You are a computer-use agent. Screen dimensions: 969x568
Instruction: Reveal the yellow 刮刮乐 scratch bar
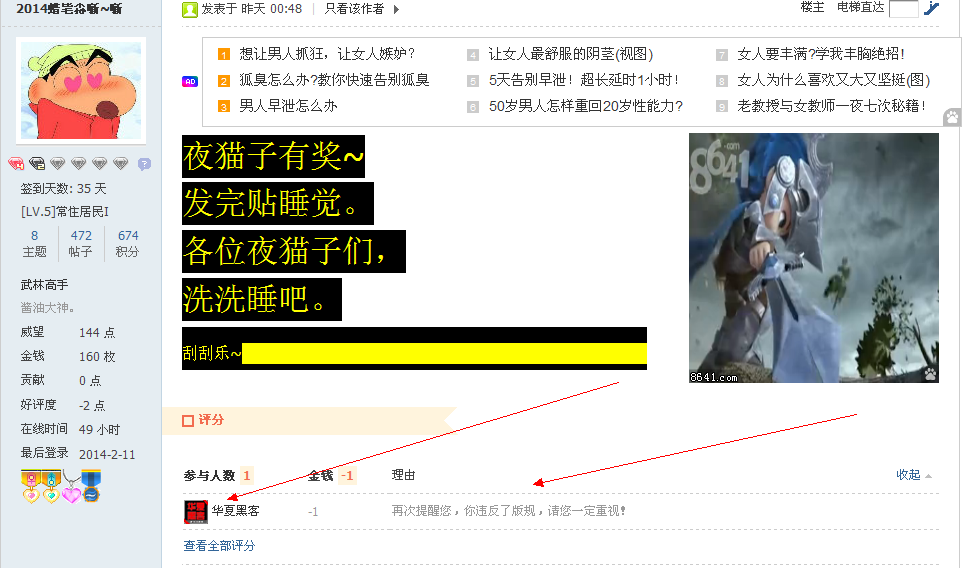point(444,353)
